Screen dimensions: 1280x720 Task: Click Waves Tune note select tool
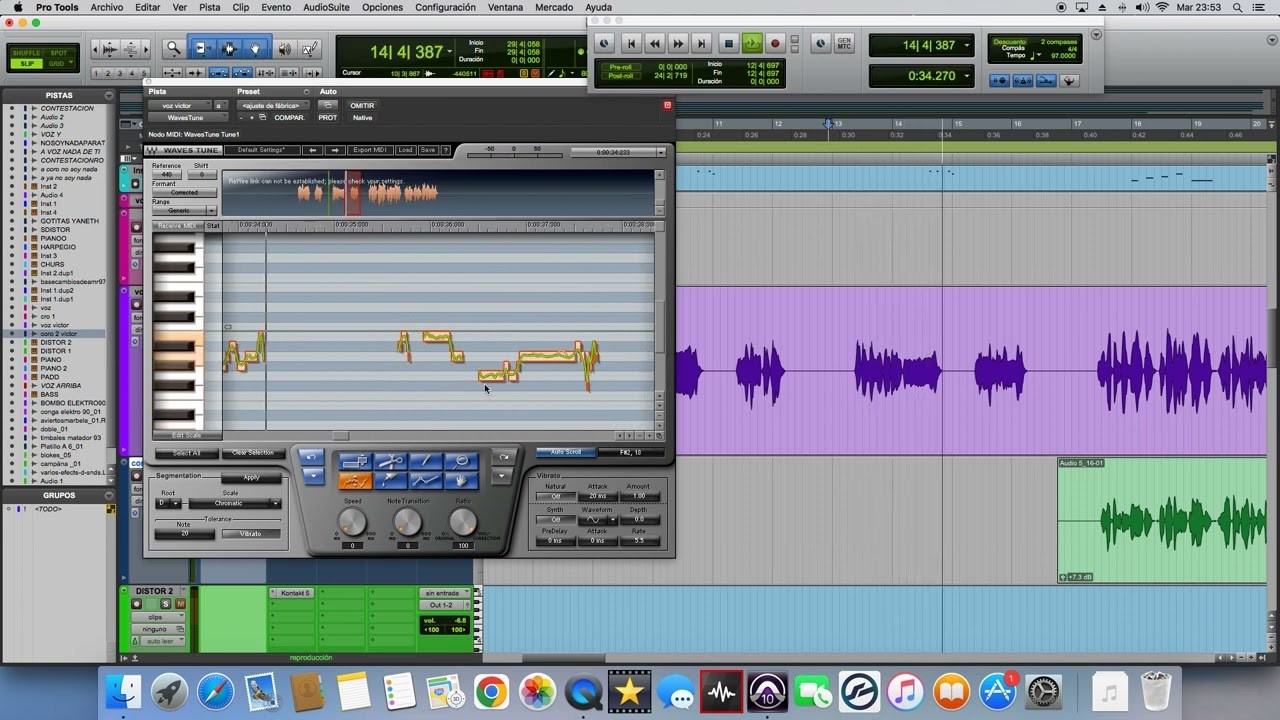click(x=355, y=461)
